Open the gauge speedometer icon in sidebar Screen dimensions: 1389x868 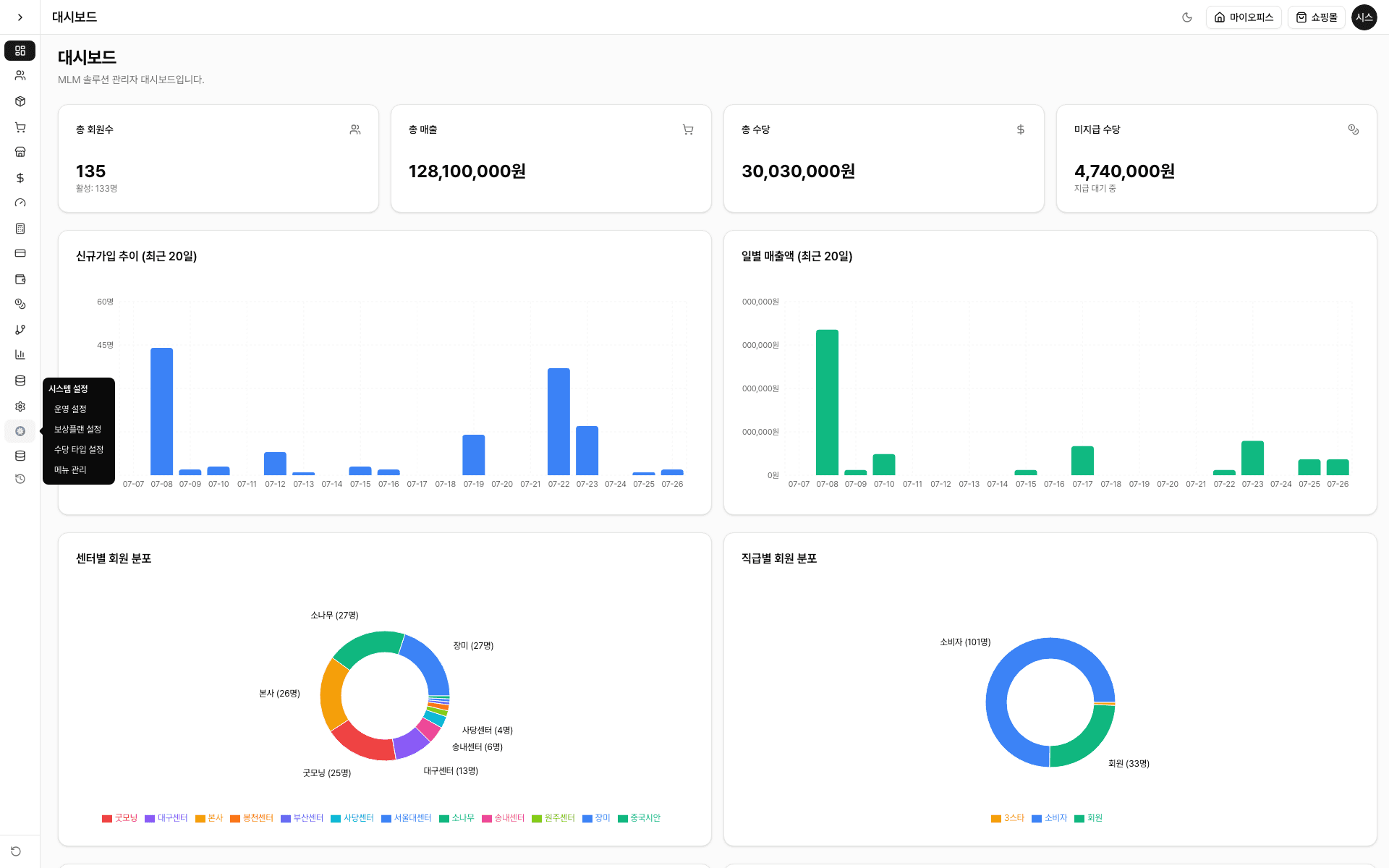20,203
